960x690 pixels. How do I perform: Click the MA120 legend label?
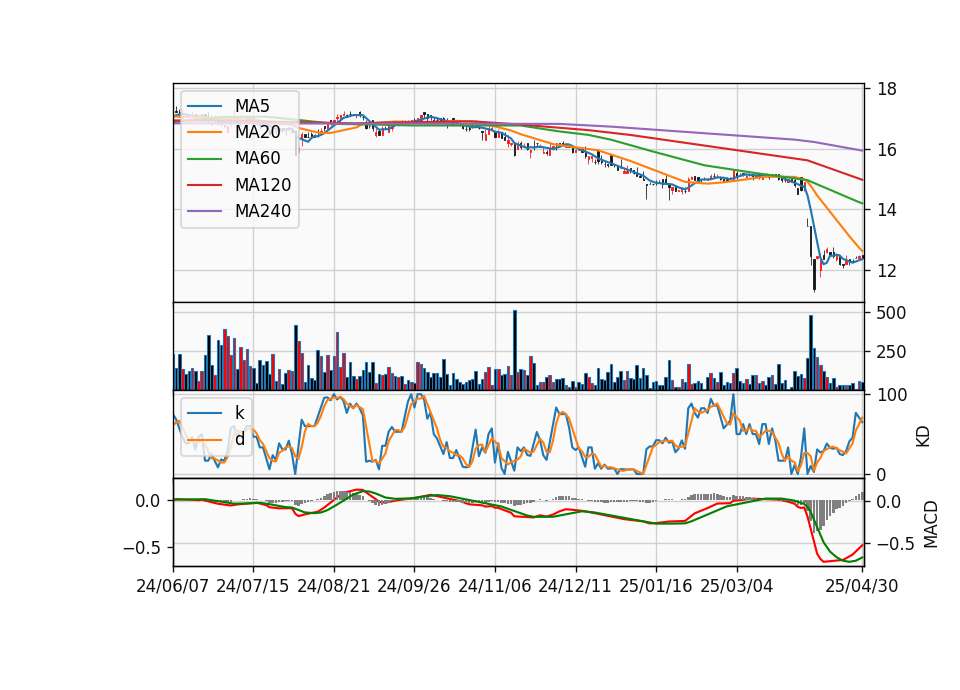tap(263, 185)
